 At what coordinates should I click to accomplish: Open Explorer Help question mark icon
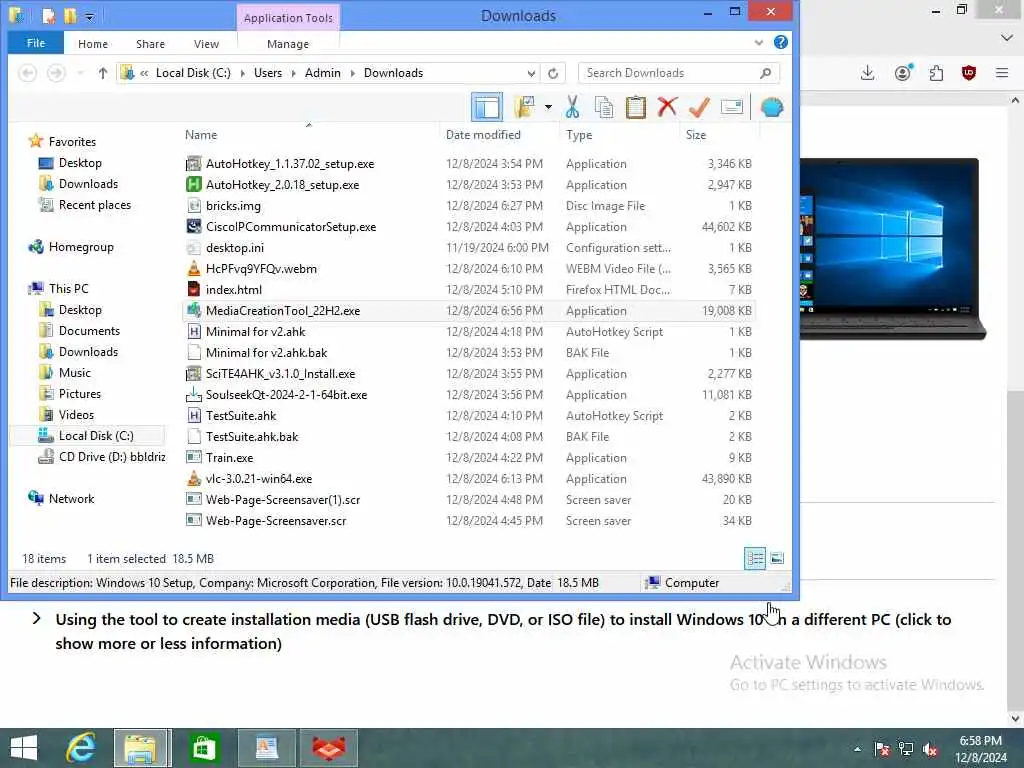tap(780, 42)
